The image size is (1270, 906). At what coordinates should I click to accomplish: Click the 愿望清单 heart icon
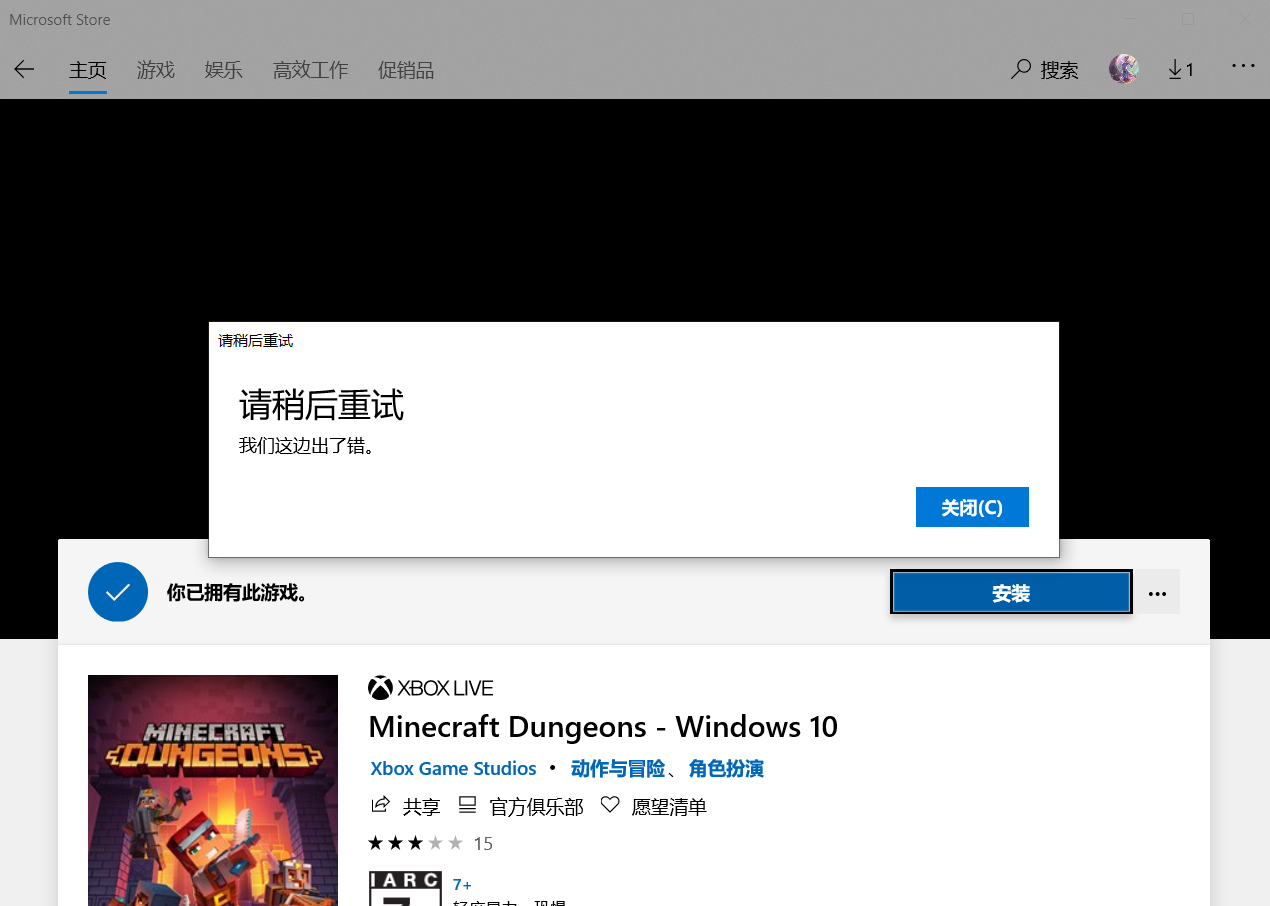click(610, 805)
